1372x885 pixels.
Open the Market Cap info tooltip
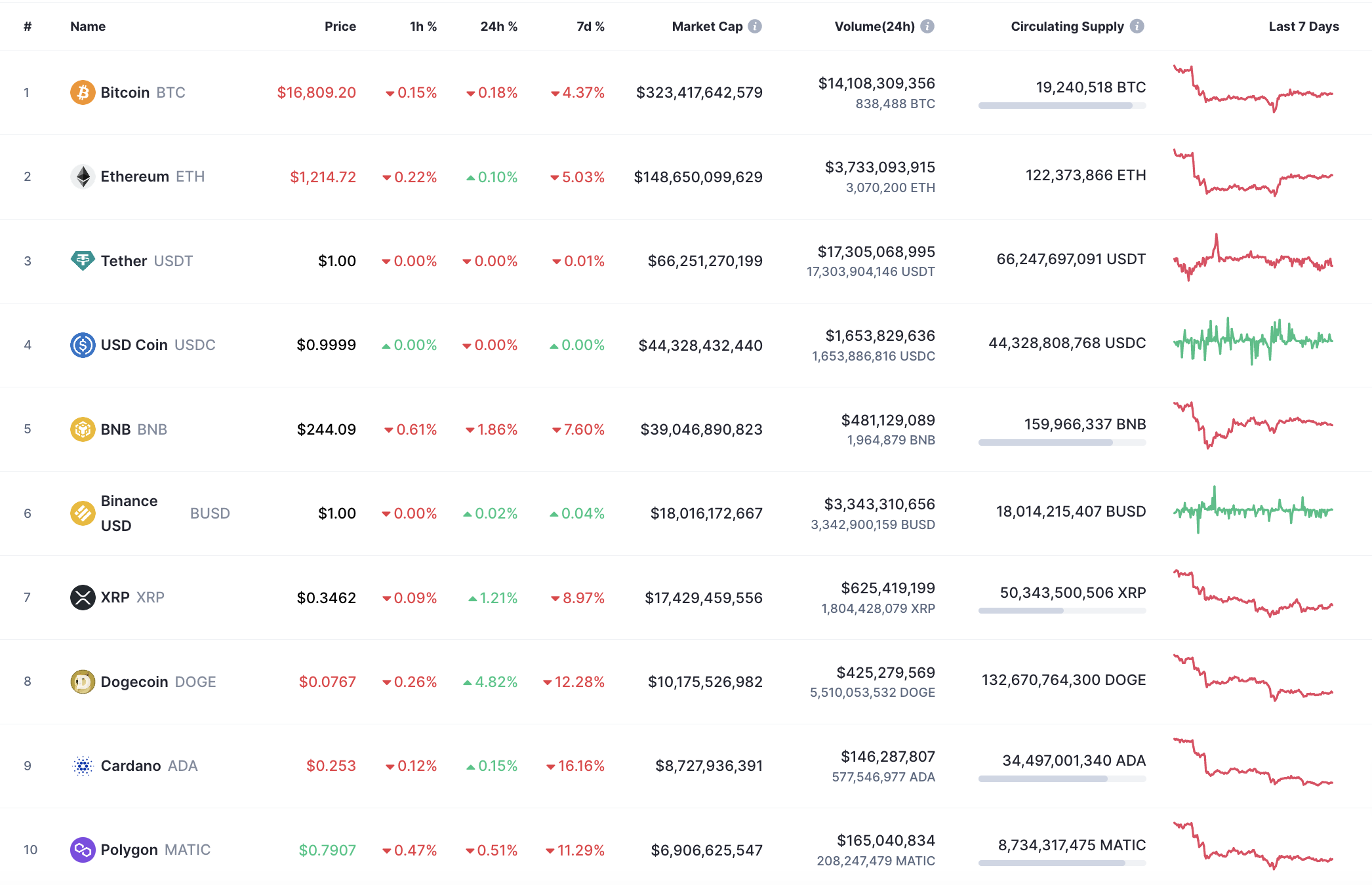click(755, 26)
